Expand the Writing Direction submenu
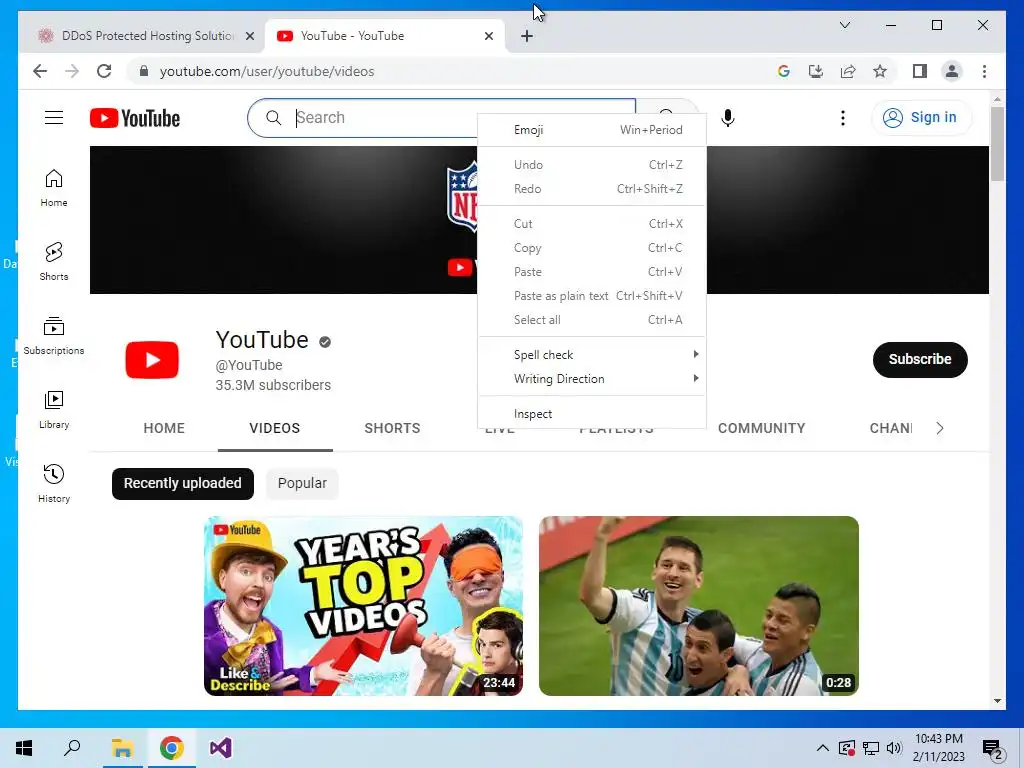Screen dimensions: 1024x768 pos(592,379)
